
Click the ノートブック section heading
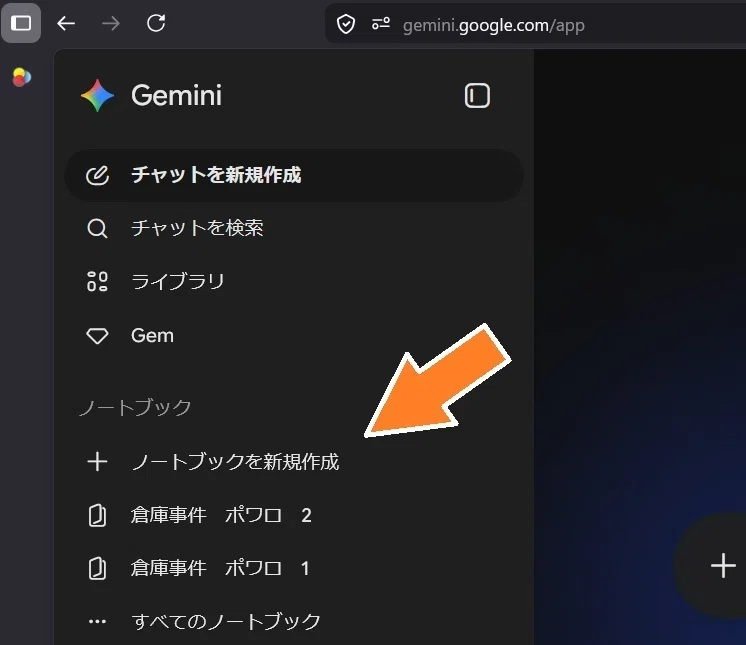pyautogui.click(x=136, y=408)
